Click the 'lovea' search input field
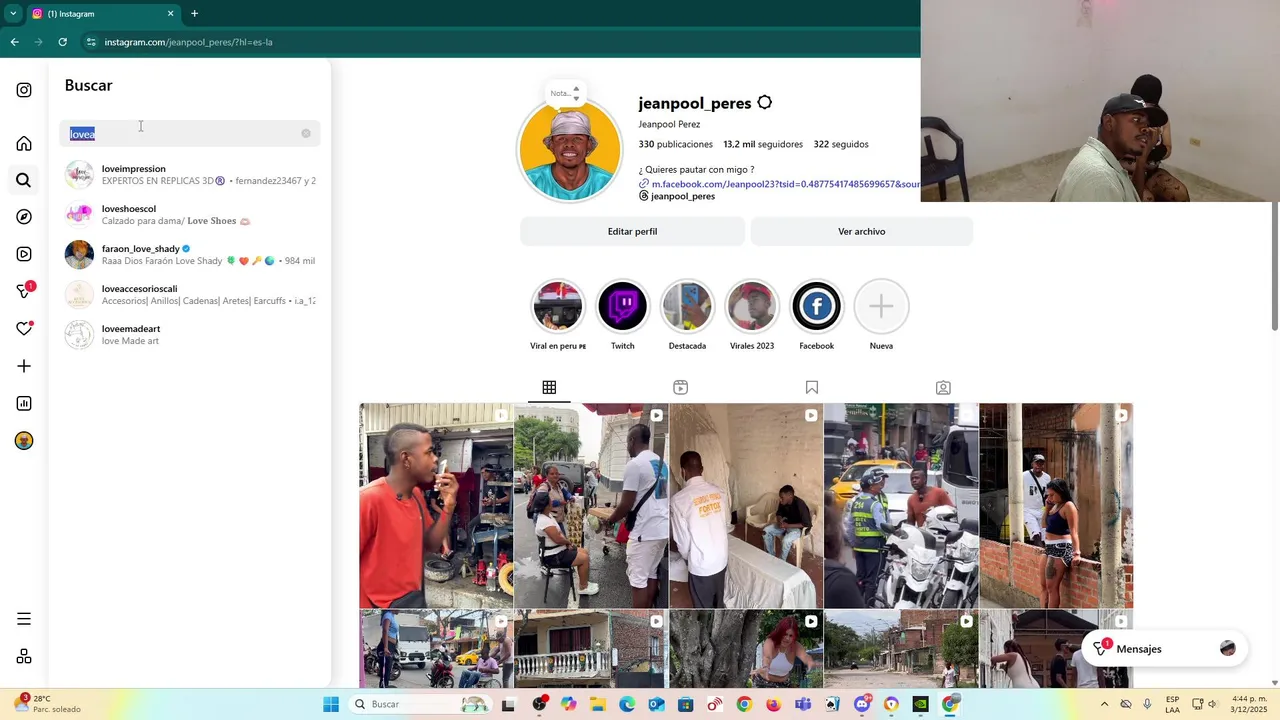This screenshot has height=720, width=1280. 190,133
